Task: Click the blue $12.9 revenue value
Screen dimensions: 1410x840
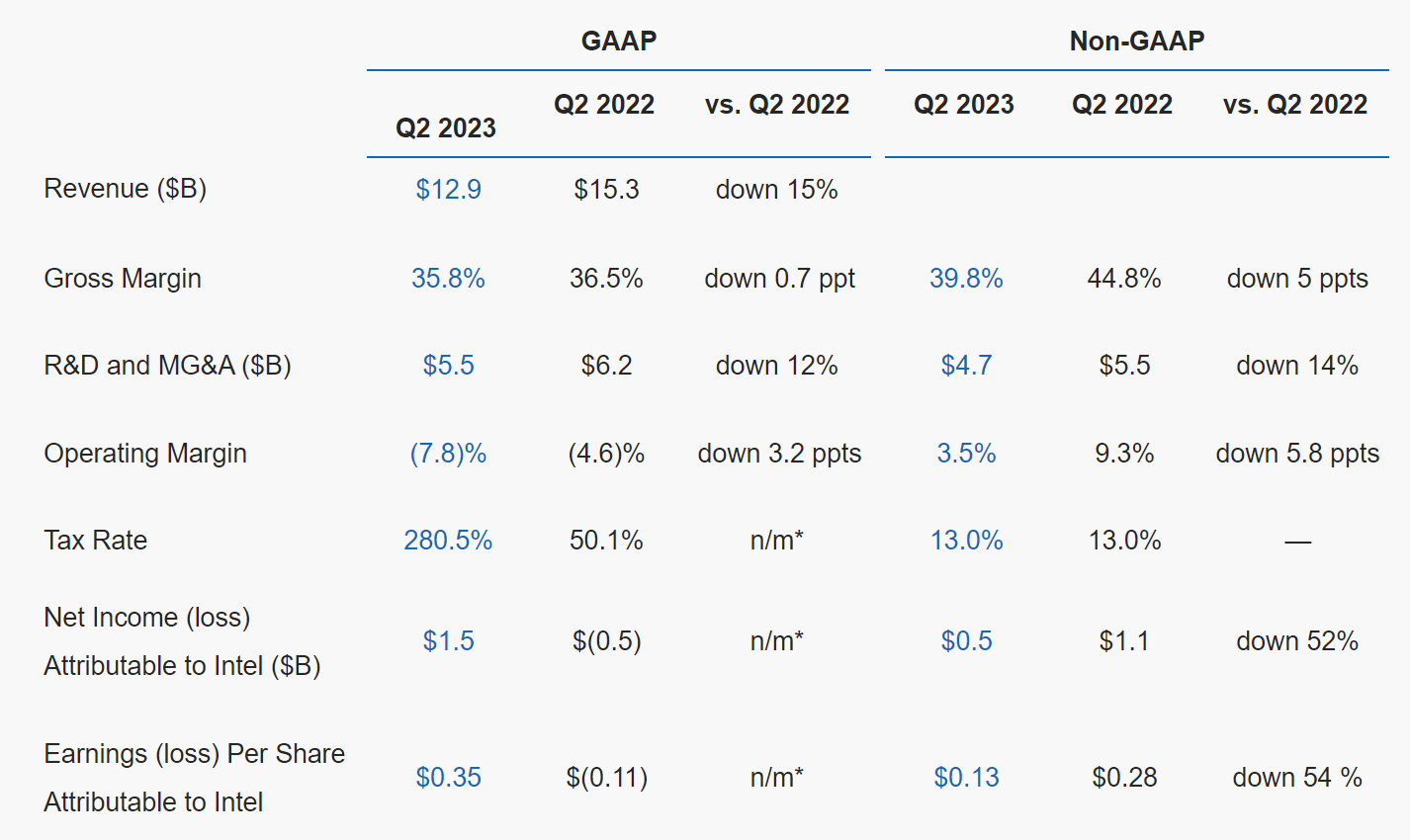Action: click(448, 190)
